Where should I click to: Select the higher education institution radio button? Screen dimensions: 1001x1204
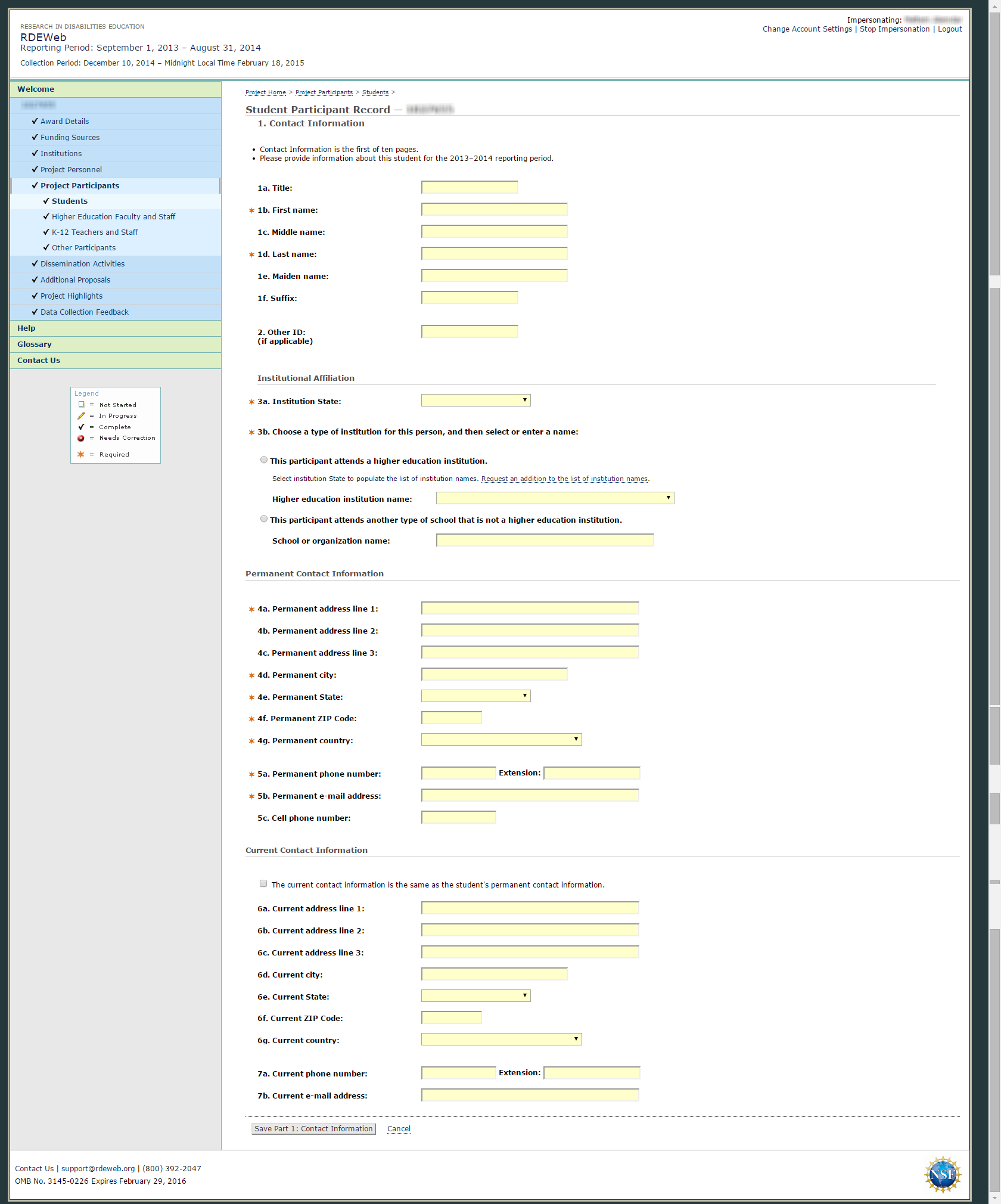[x=264, y=460]
